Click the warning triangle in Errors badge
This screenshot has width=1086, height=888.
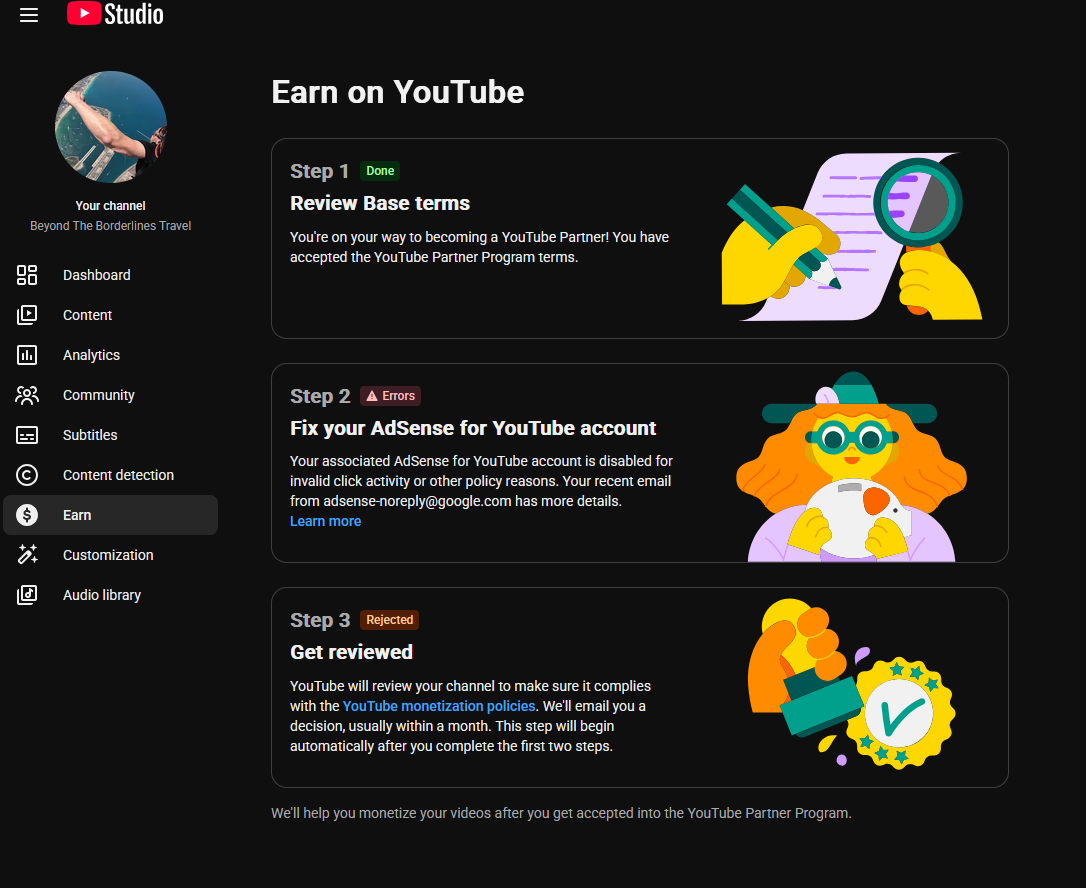pyautogui.click(x=372, y=396)
